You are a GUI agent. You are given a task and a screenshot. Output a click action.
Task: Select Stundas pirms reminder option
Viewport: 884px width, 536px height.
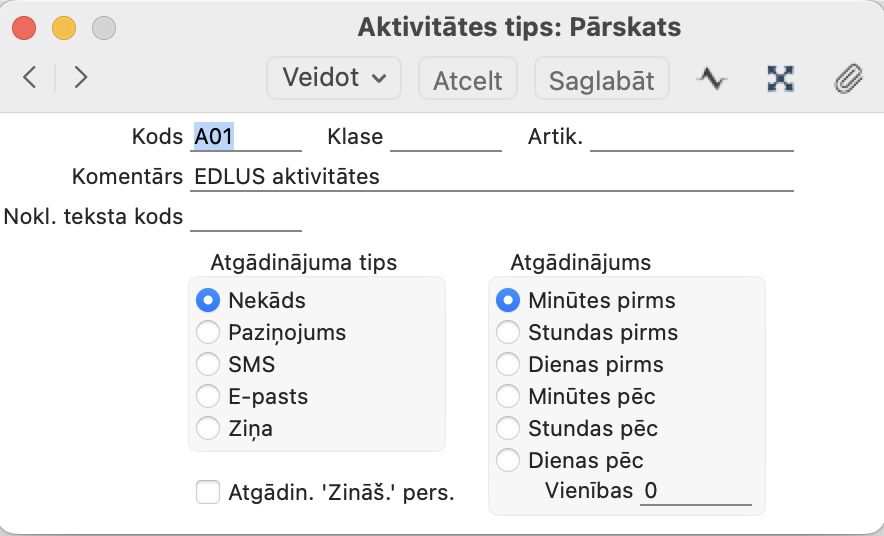click(509, 332)
